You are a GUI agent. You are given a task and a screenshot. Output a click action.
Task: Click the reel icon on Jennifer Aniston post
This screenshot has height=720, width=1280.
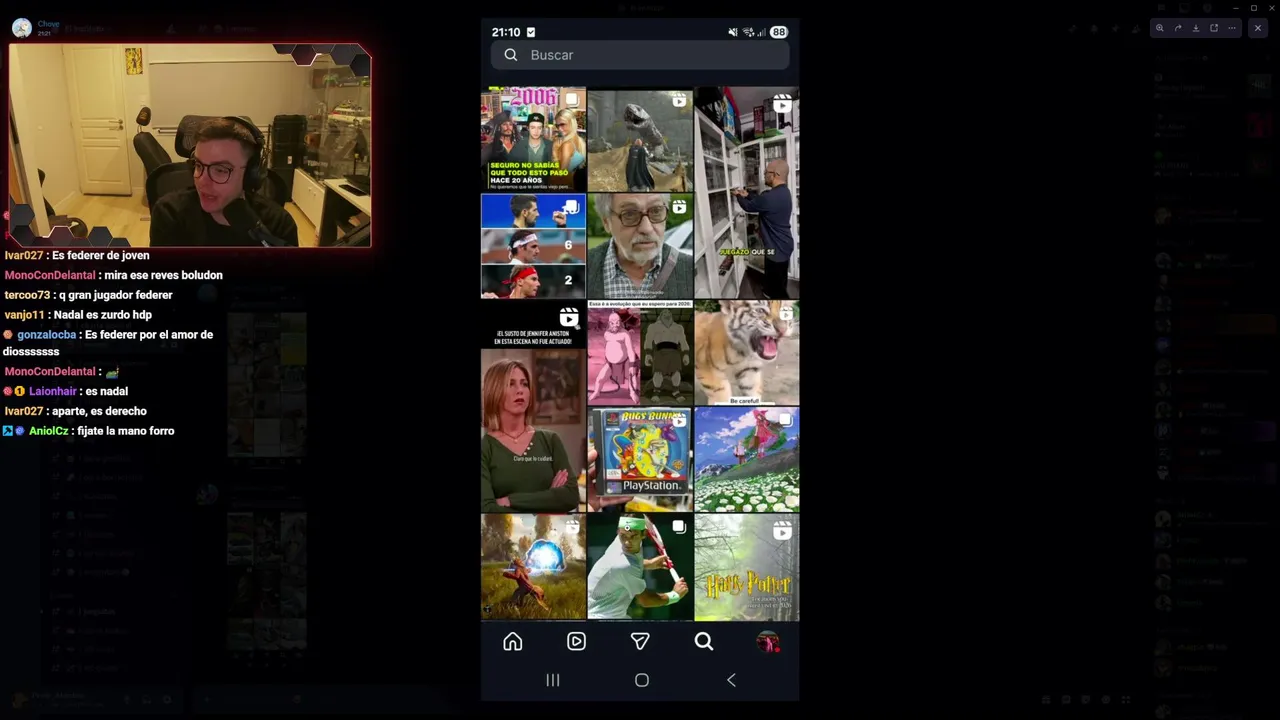pos(569,318)
